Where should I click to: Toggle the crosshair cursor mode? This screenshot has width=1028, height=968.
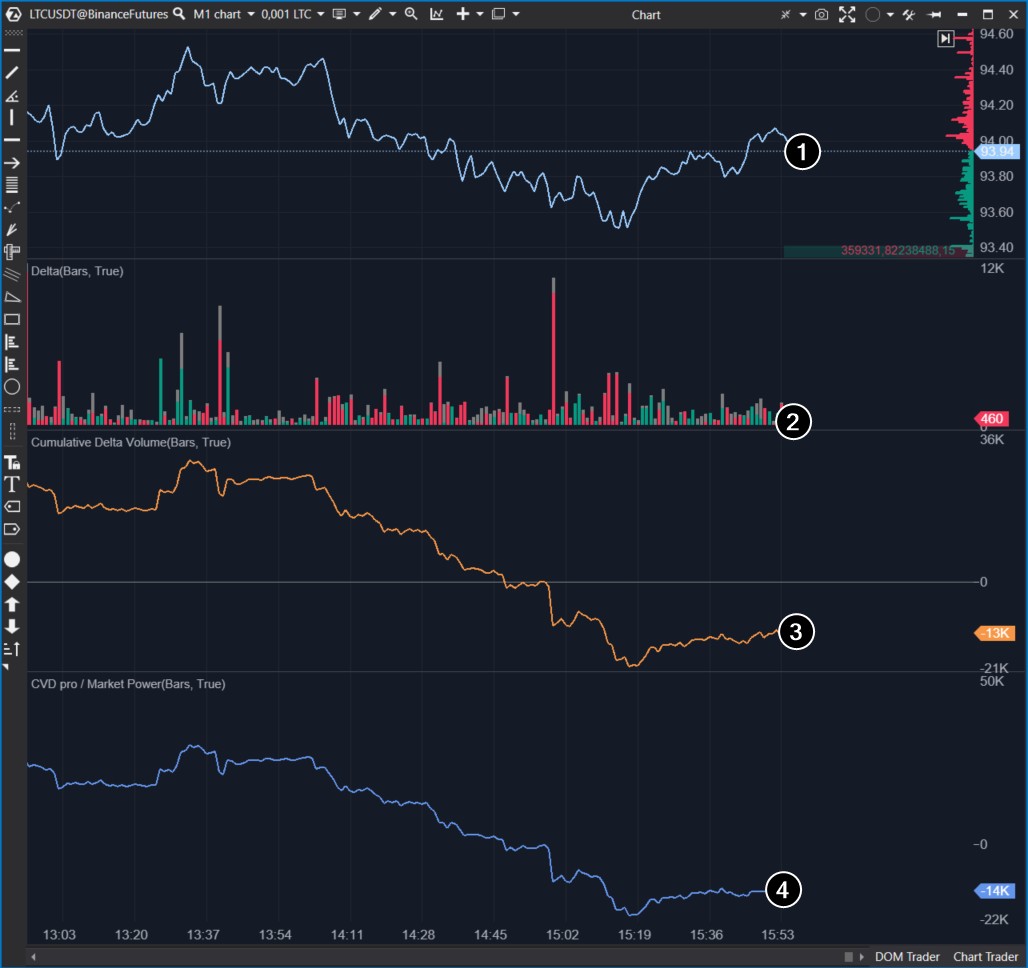(785, 14)
